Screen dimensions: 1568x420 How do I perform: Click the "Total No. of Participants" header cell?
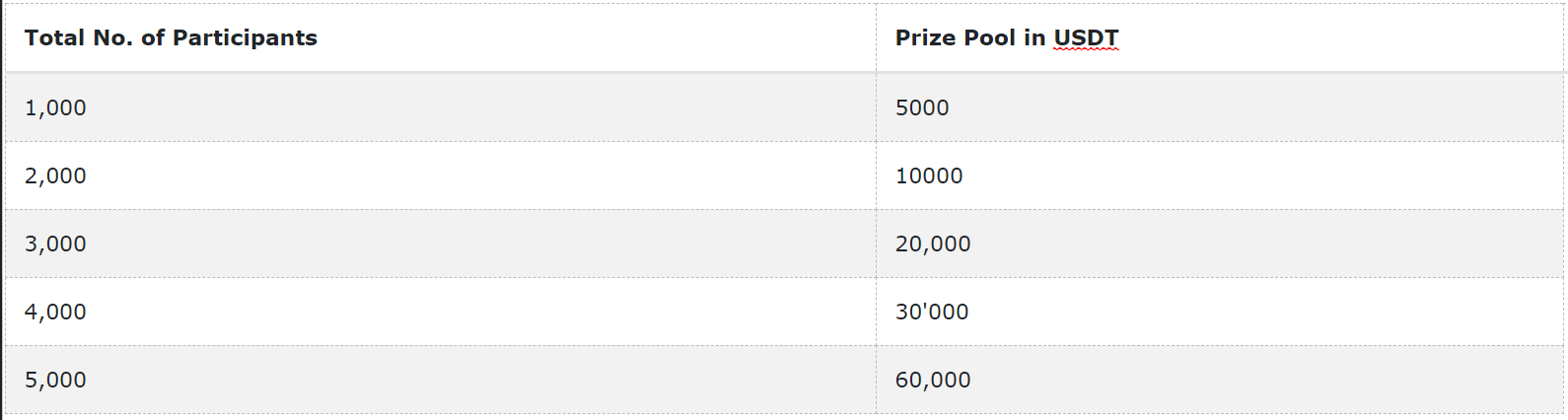[440, 37]
